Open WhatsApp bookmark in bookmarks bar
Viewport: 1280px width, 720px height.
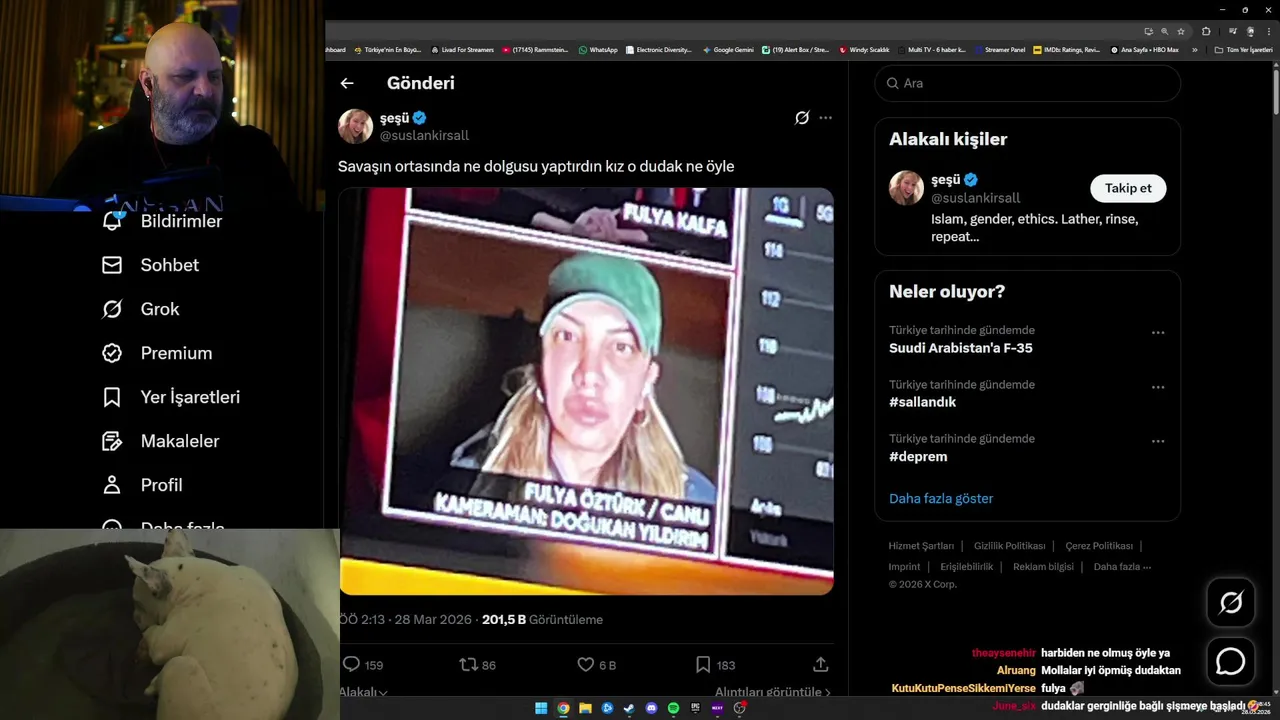[x=598, y=49]
